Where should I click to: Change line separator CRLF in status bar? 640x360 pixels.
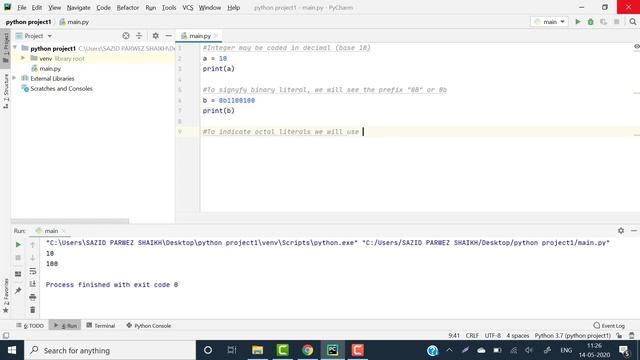click(x=472, y=336)
